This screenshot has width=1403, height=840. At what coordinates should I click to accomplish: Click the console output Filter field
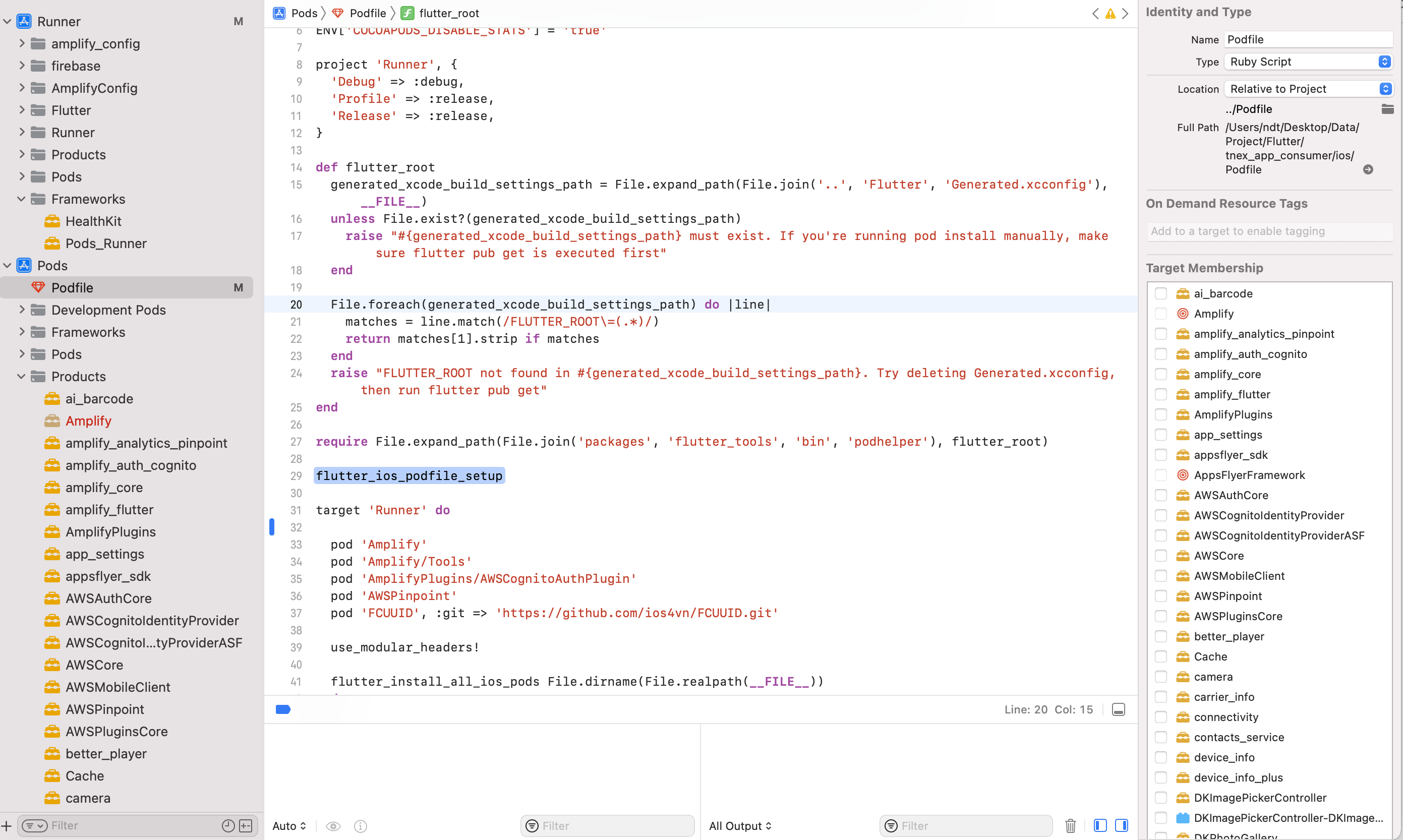coord(966,826)
